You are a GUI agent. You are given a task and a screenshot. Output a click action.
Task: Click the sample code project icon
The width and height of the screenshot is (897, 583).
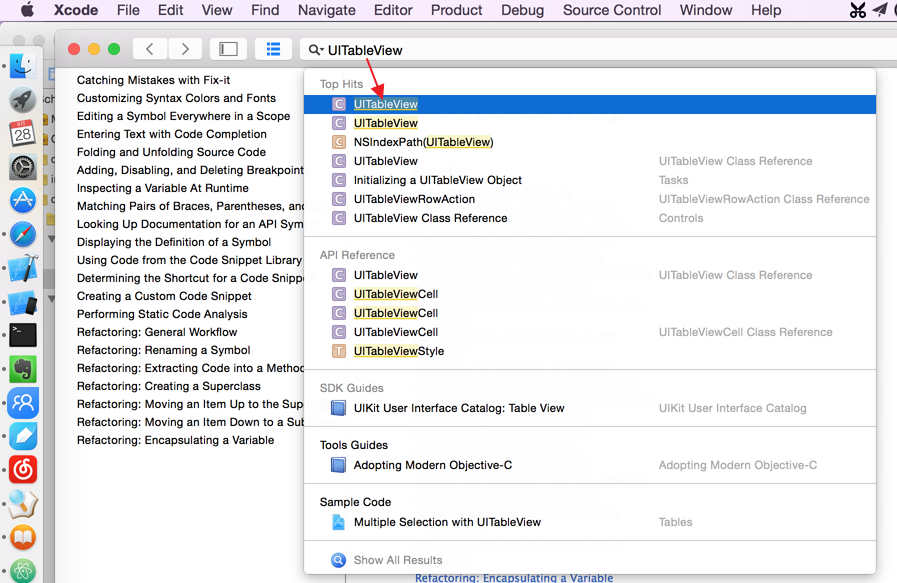[x=339, y=522]
